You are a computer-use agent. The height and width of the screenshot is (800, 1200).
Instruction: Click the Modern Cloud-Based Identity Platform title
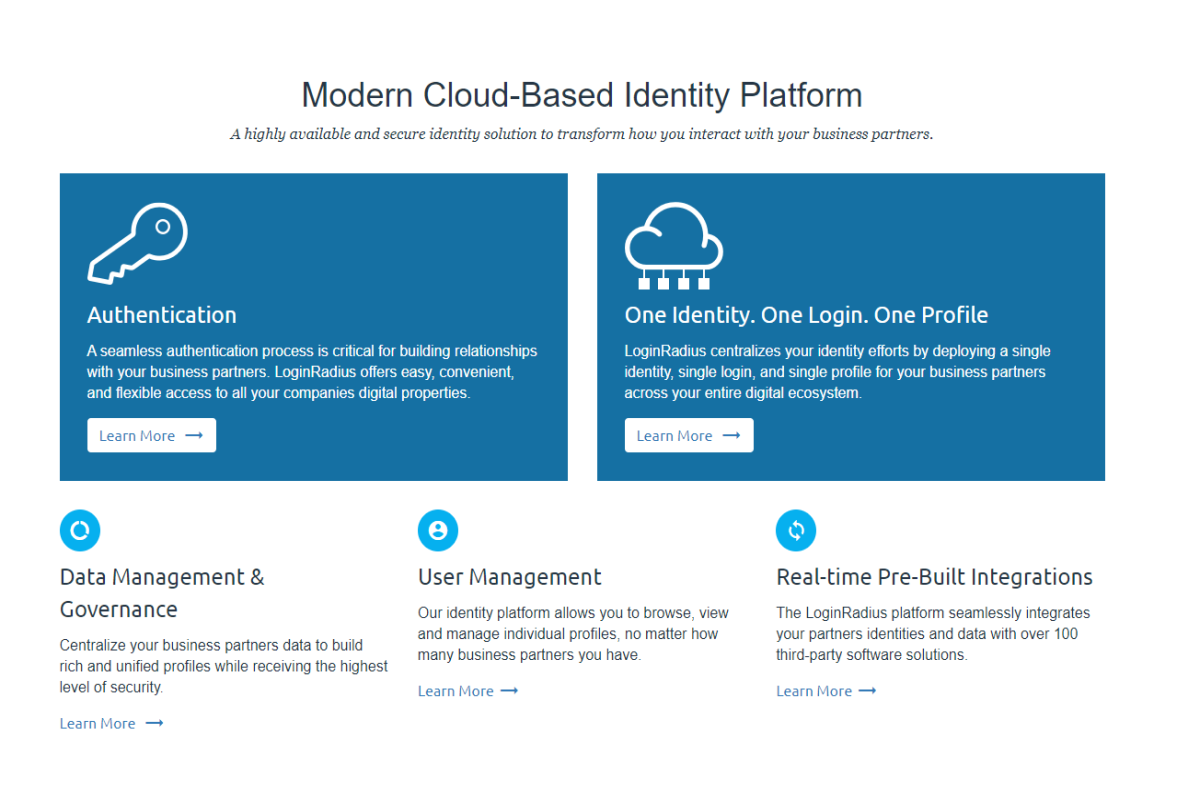click(x=582, y=96)
